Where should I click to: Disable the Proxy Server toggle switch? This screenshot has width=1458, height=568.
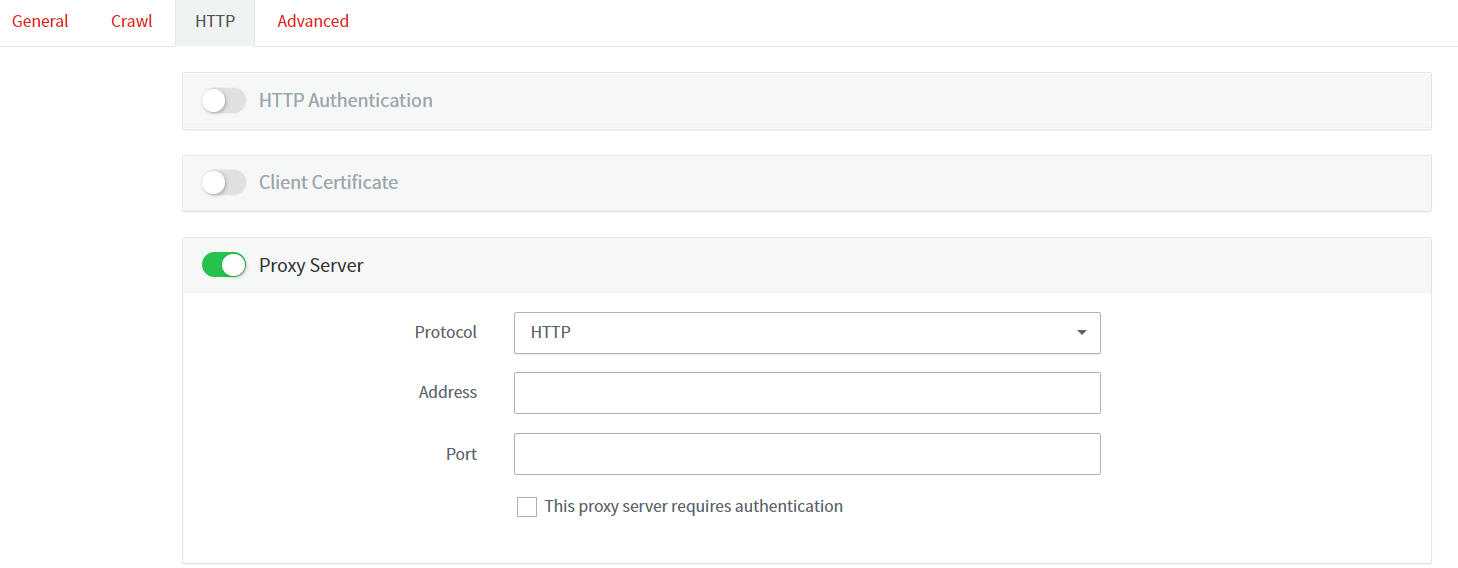pos(223,265)
